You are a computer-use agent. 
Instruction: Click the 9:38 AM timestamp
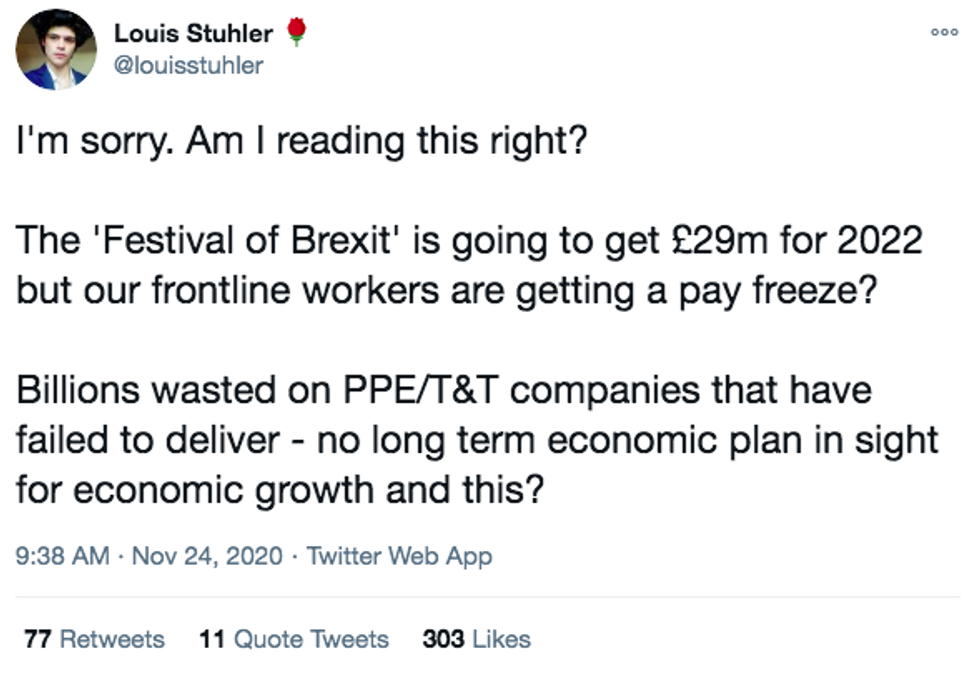click(x=63, y=556)
